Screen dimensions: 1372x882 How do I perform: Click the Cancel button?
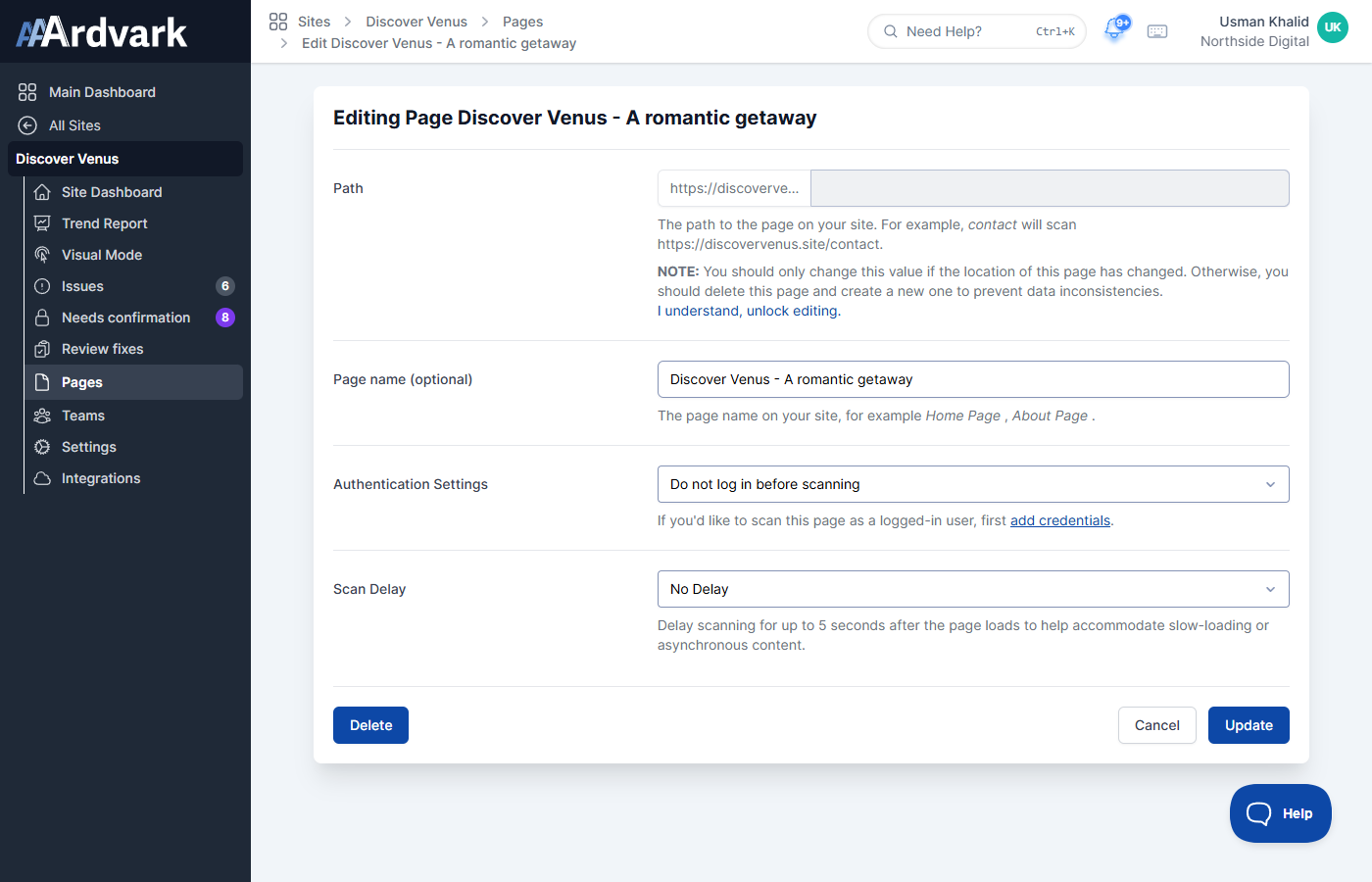pos(1157,725)
